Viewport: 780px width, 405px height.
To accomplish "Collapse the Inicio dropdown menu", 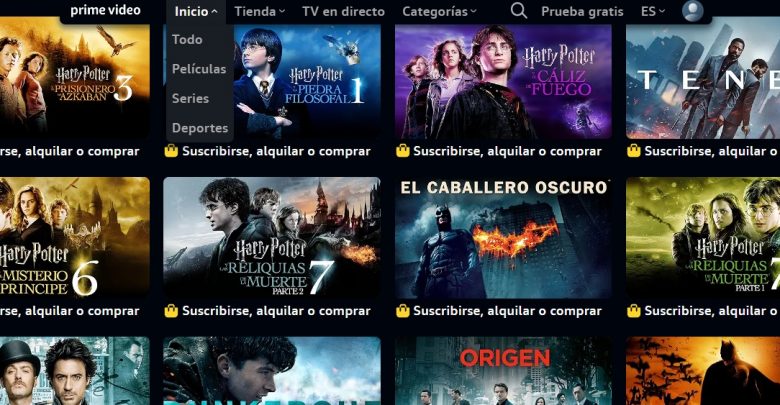I will (196, 11).
